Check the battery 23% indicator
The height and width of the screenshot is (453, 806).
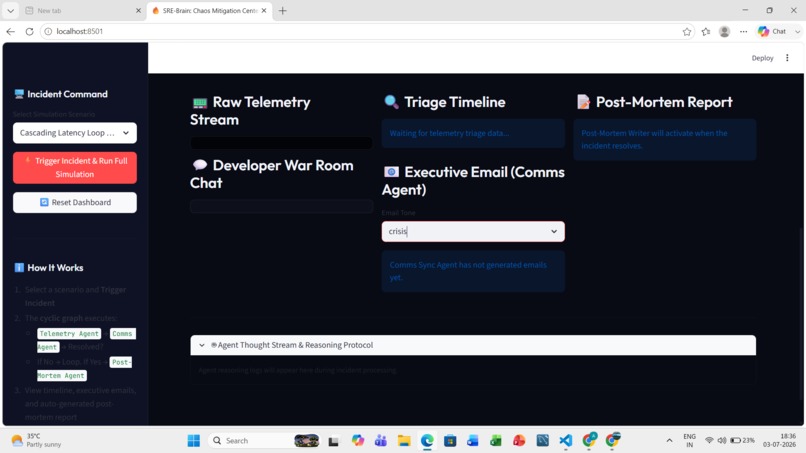pos(743,441)
